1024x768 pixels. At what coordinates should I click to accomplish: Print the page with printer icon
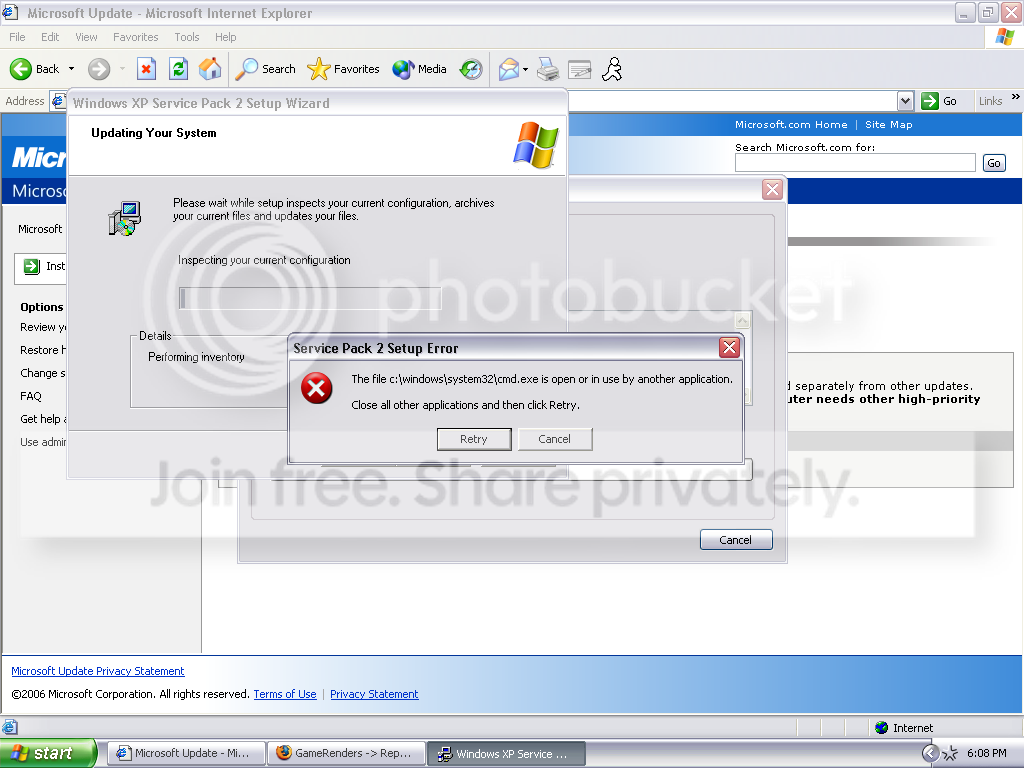(x=548, y=69)
